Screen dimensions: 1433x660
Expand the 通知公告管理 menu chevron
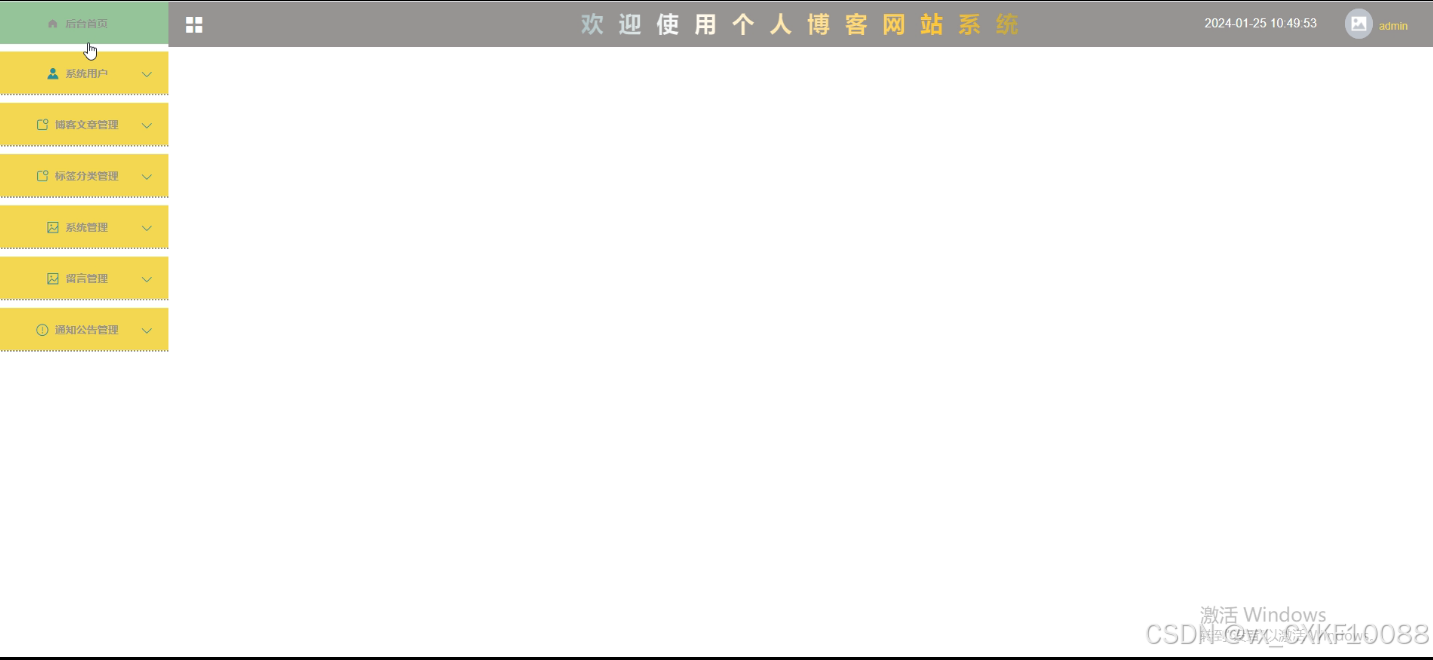point(147,330)
